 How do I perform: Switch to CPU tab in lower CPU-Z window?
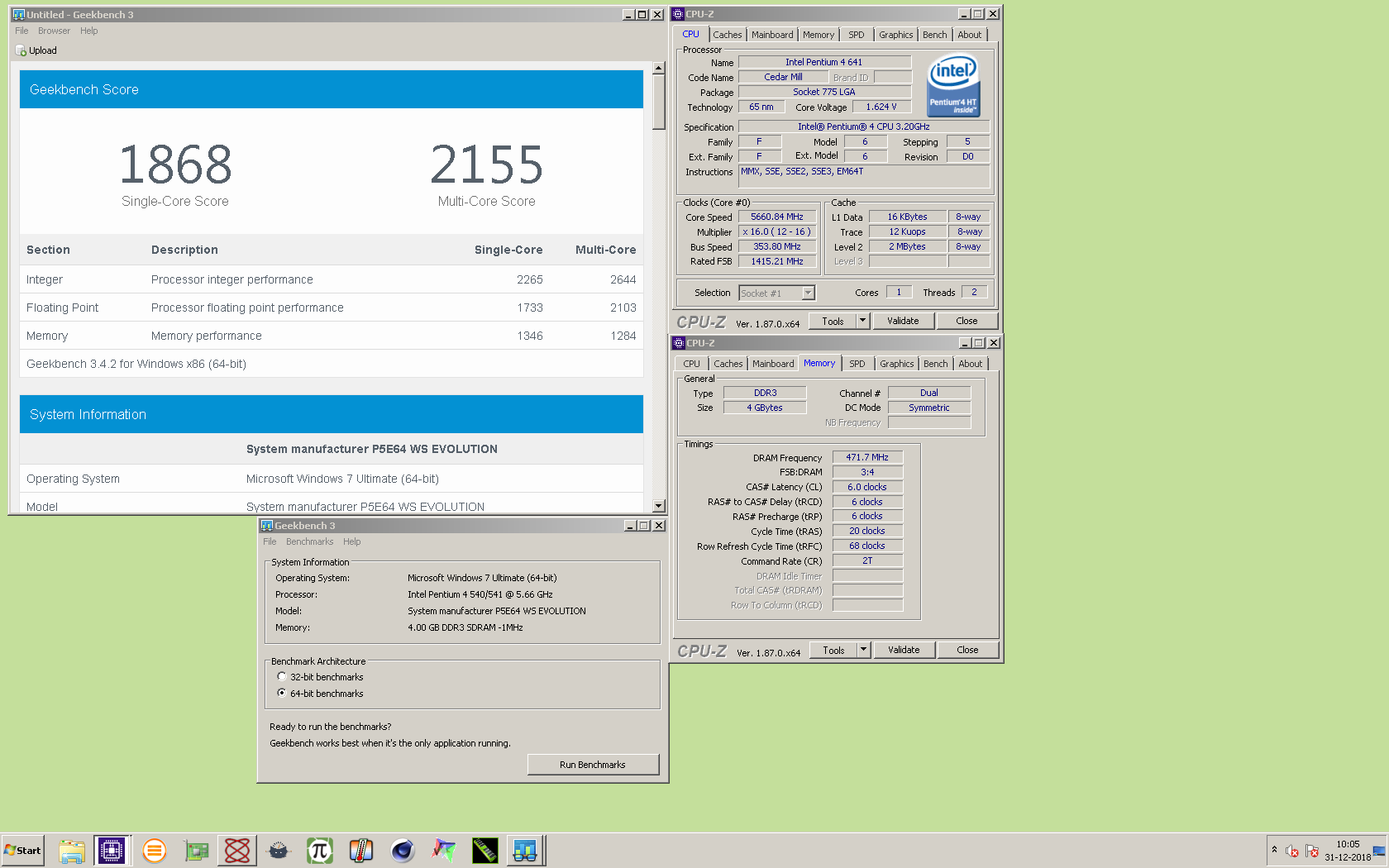tap(692, 364)
